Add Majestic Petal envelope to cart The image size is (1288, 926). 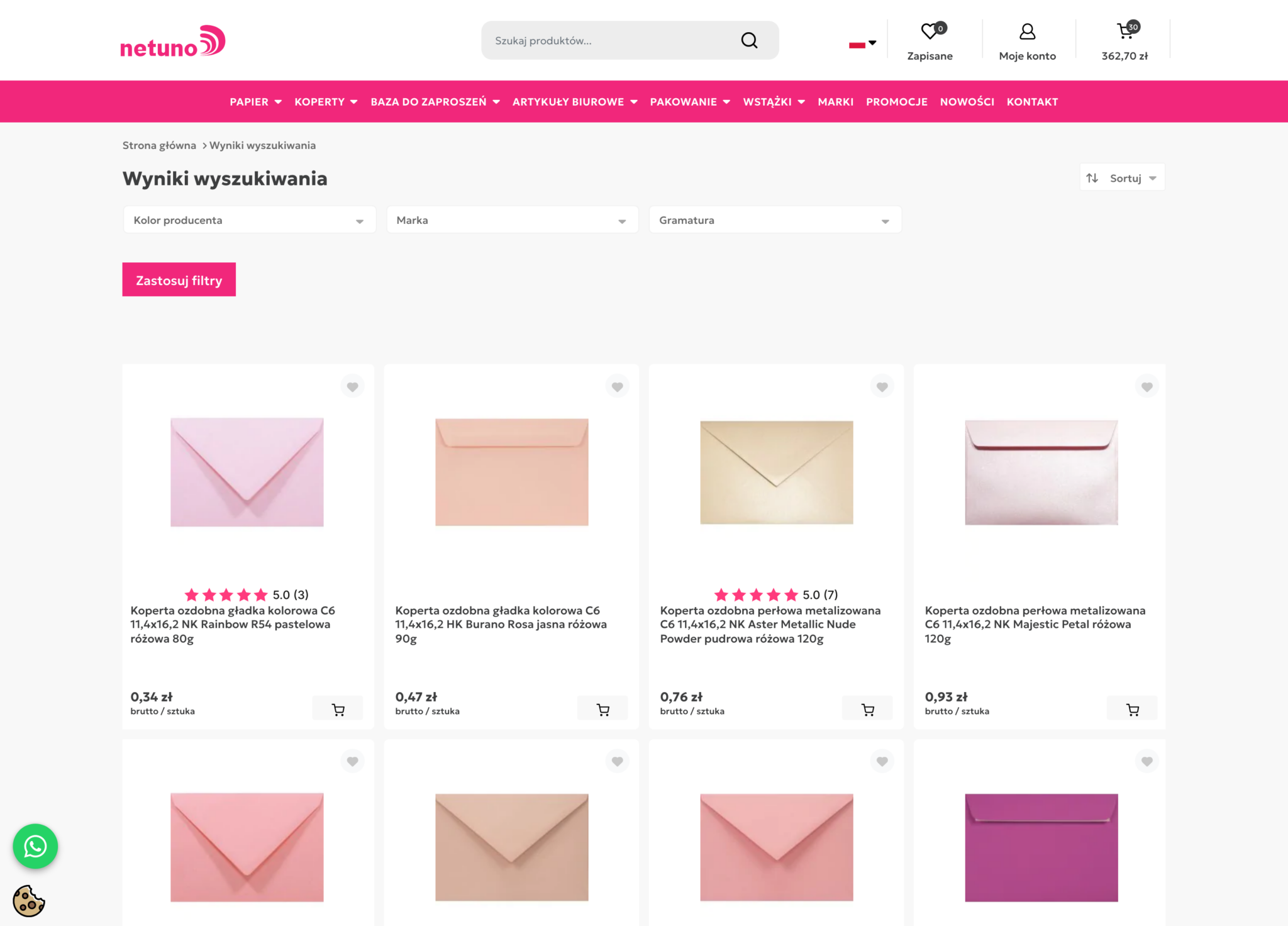click(x=1133, y=710)
